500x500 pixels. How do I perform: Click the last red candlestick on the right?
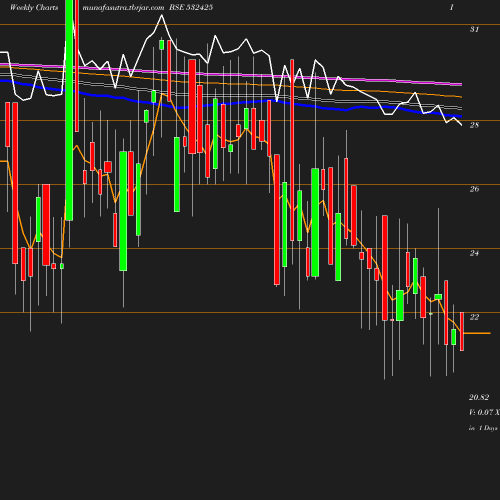coord(462,331)
